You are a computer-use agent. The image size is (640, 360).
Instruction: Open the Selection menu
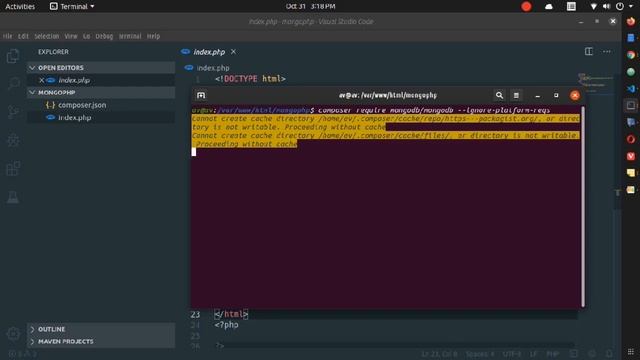click(x=47, y=36)
